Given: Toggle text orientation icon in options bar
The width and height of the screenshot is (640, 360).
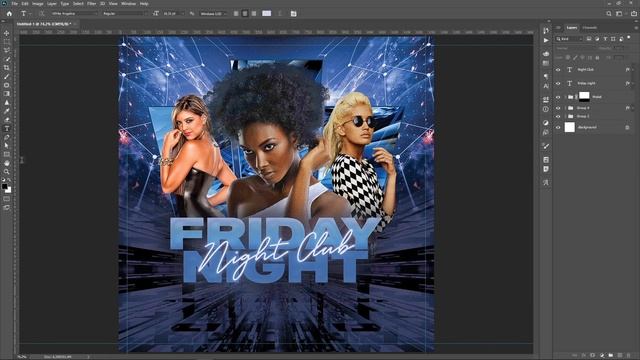Looking at the screenshot, I should [41, 13].
